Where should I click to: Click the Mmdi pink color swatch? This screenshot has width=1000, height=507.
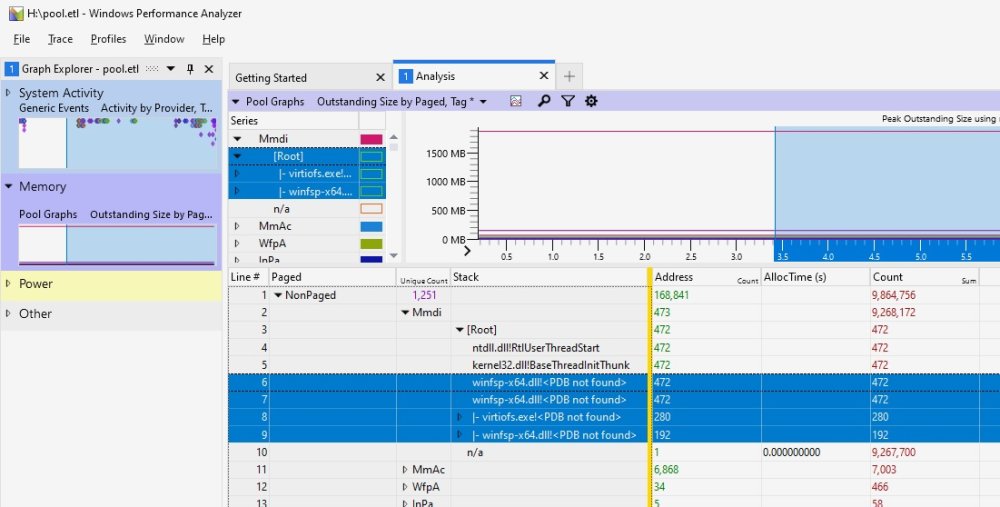[371, 139]
